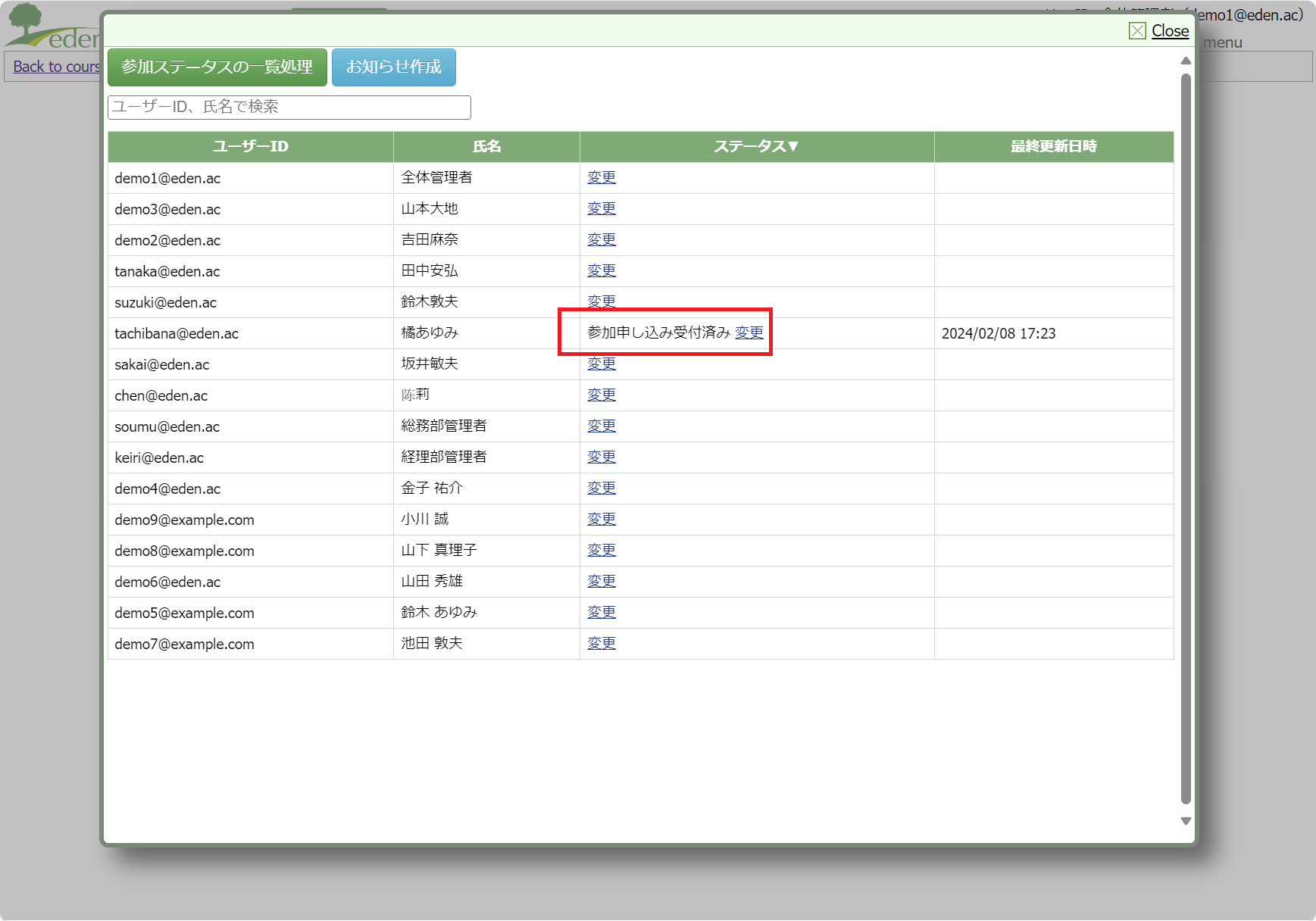This screenshot has height=921, width=1316.
Task: Click 変更 link for 金子 祐介
Action: pos(602,488)
